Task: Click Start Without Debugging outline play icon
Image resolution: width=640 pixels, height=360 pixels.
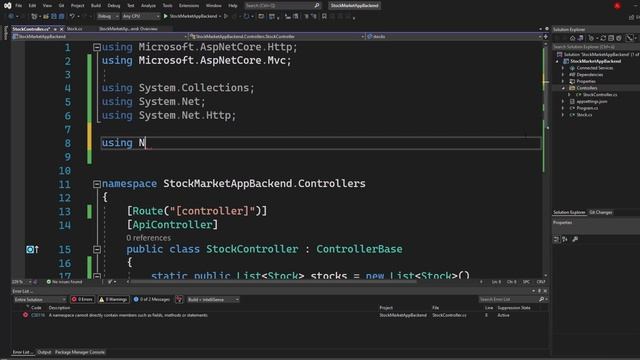Action: click(x=226, y=16)
